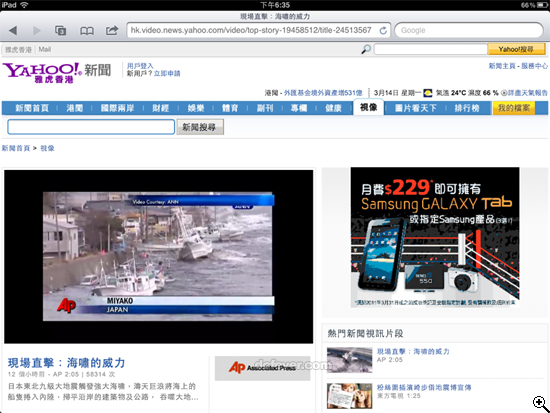Tap the share arrow icon
The image size is (550, 413).
[112, 30]
